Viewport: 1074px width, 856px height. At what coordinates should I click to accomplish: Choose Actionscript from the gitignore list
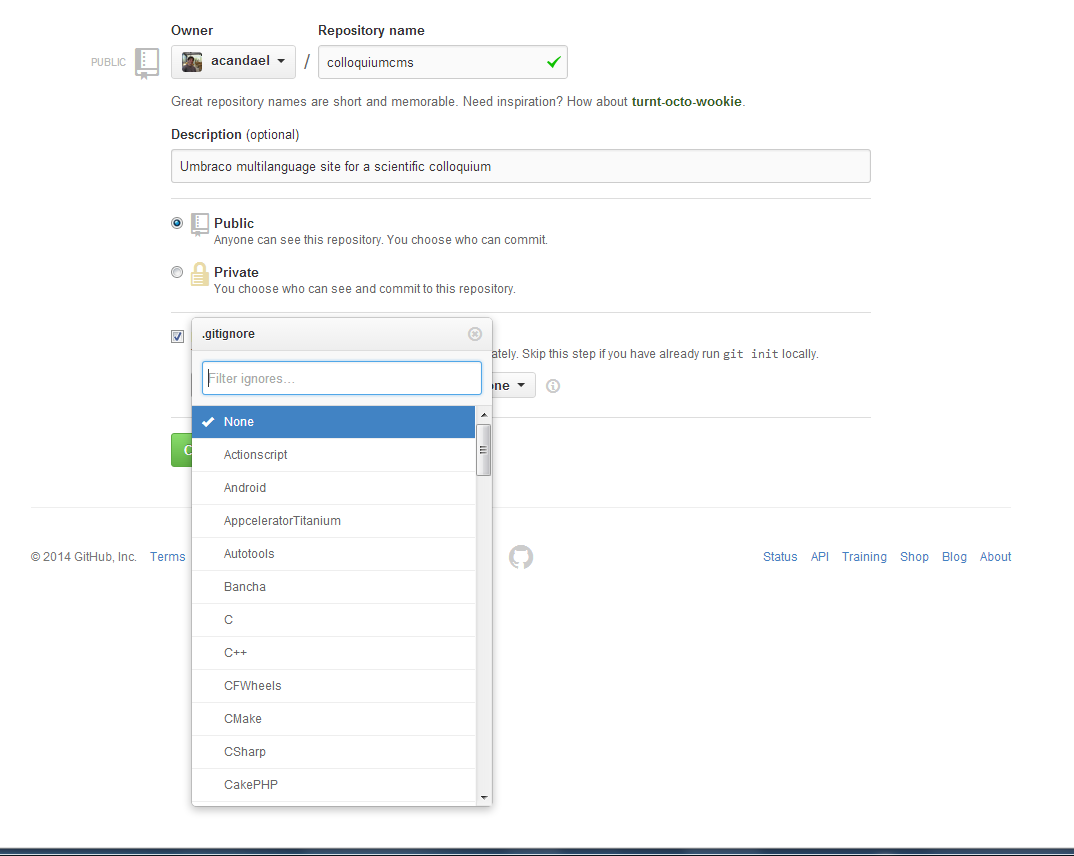click(x=334, y=455)
